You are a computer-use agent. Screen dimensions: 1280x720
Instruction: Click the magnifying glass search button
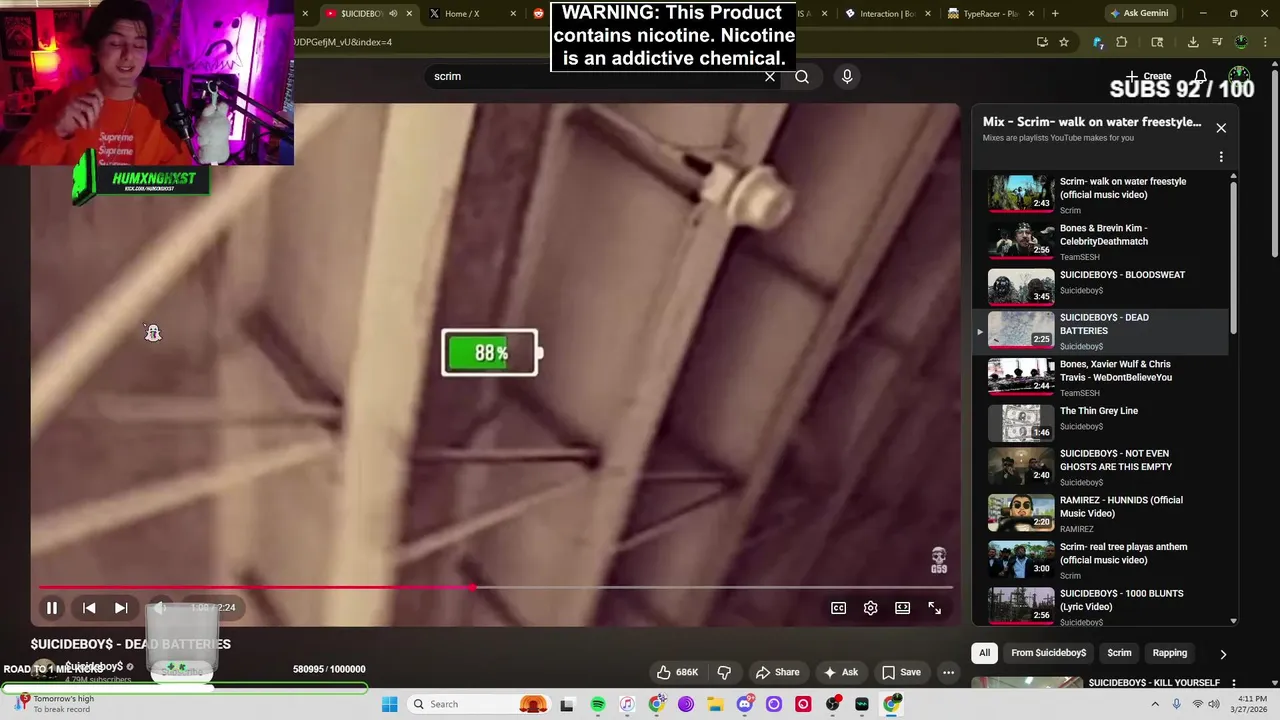click(802, 76)
